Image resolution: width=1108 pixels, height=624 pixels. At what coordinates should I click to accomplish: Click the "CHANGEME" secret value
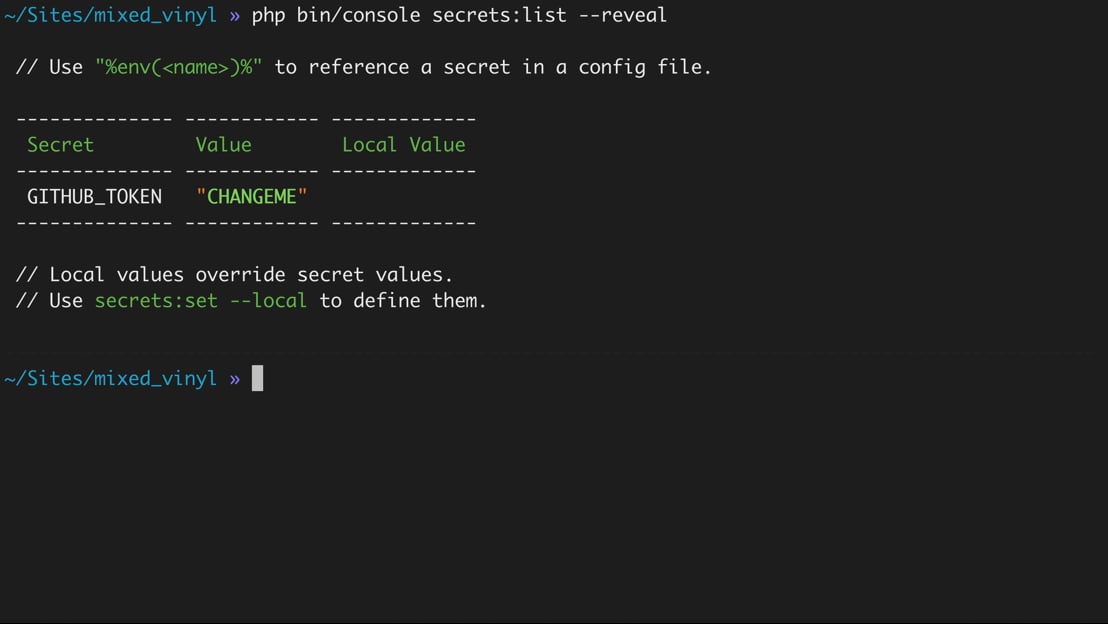(x=252, y=196)
